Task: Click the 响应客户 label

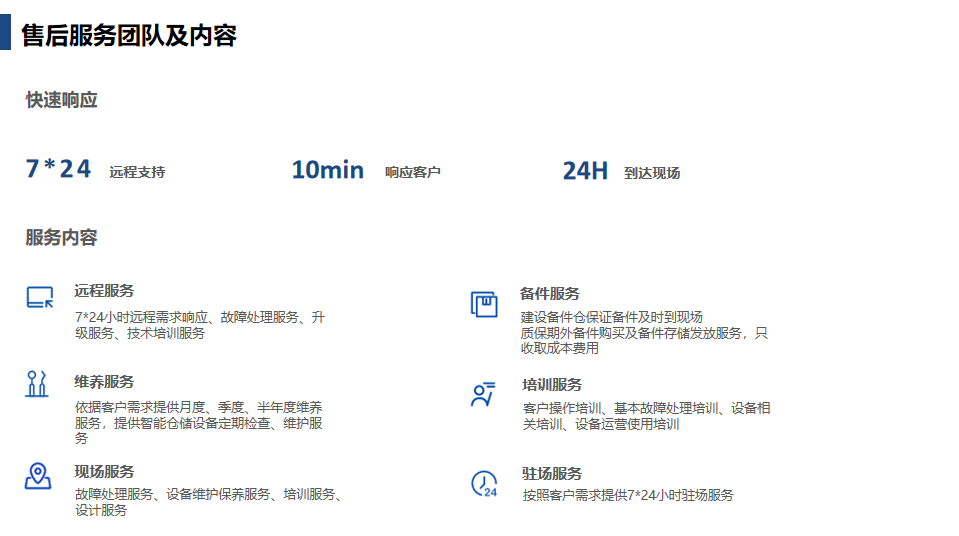Action: point(413,172)
